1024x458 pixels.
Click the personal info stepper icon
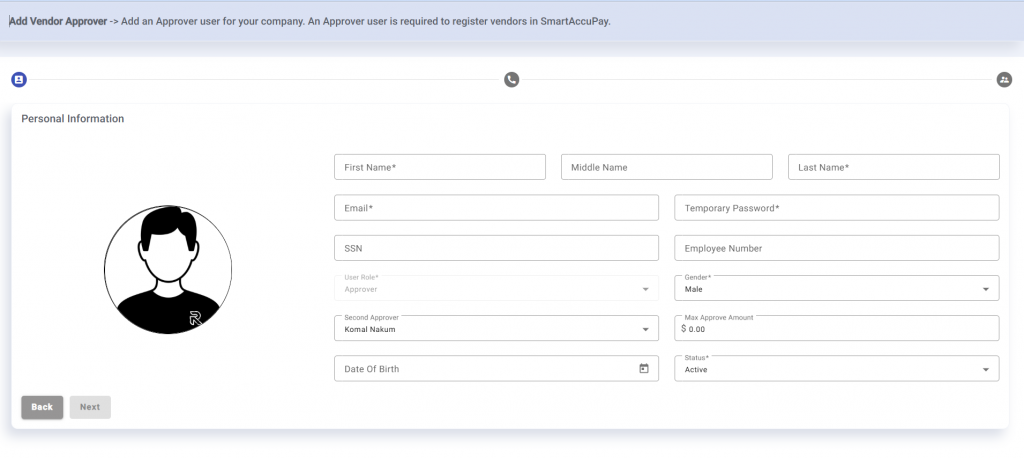tap(18, 79)
